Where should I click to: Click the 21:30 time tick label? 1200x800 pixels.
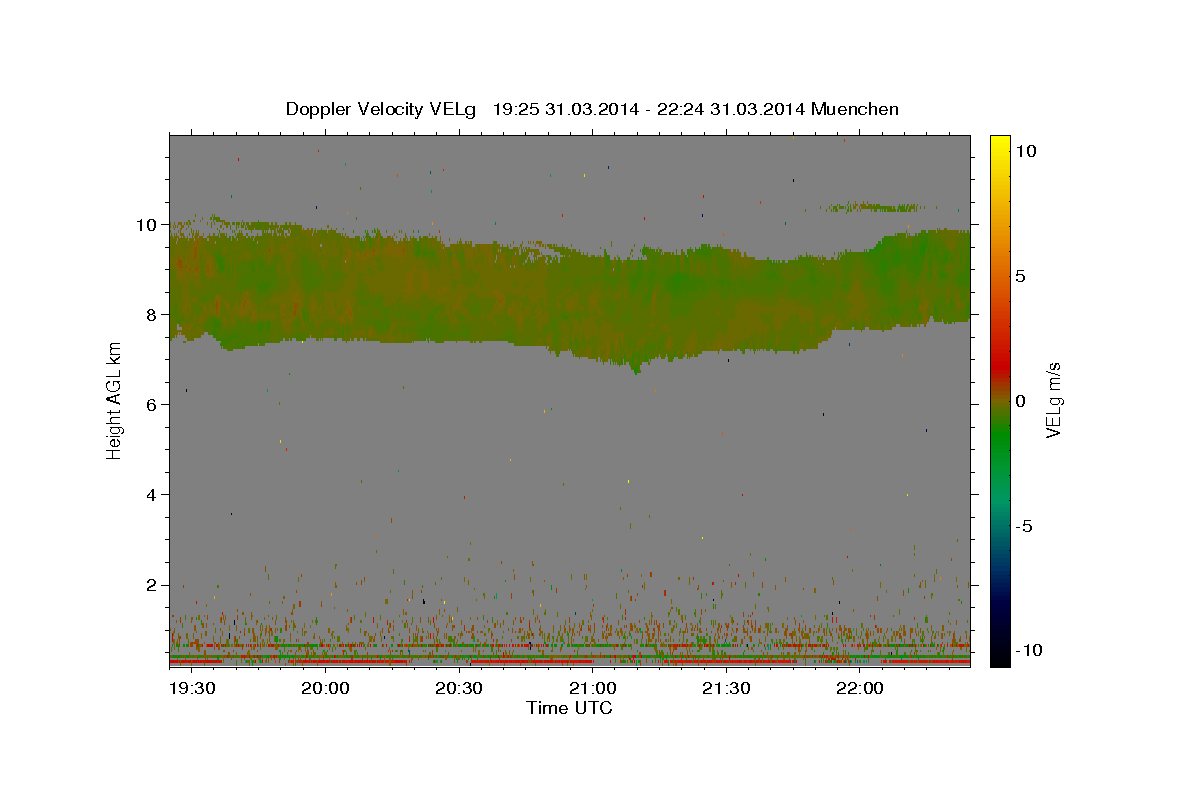click(x=726, y=689)
